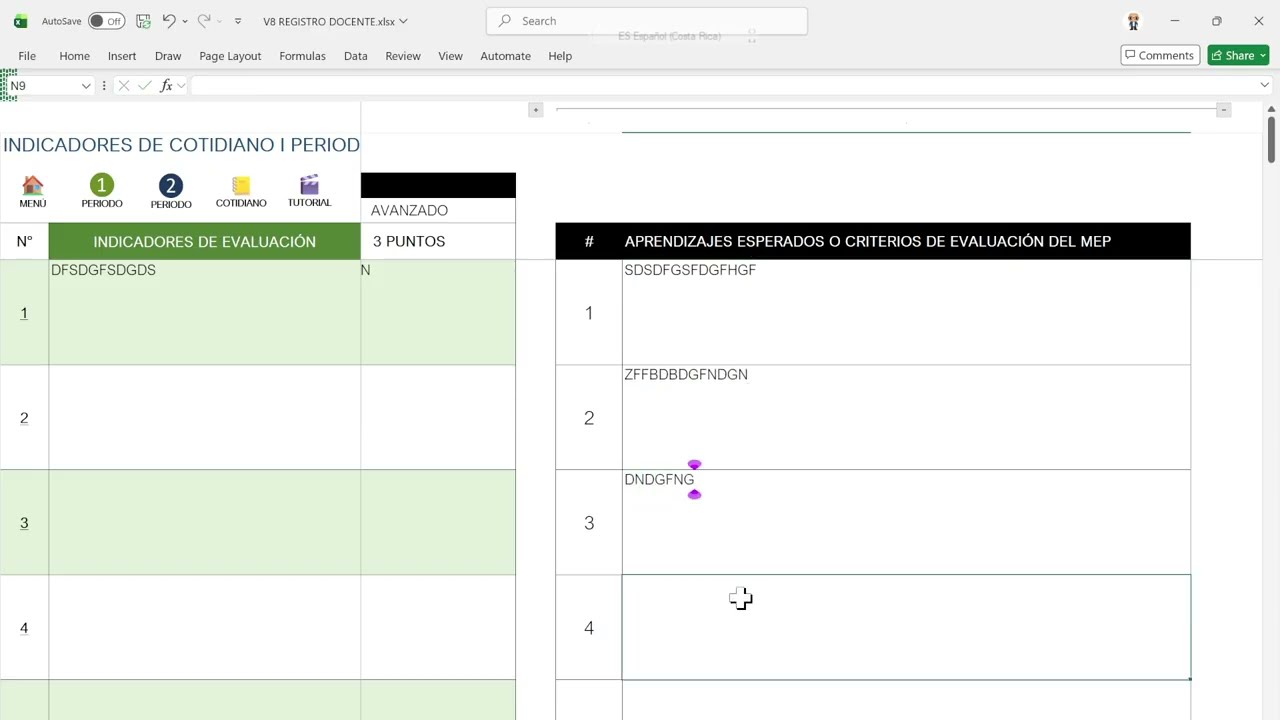Switch to the Home tab
The height and width of the screenshot is (720, 1280).
click(x=74, y=56)
